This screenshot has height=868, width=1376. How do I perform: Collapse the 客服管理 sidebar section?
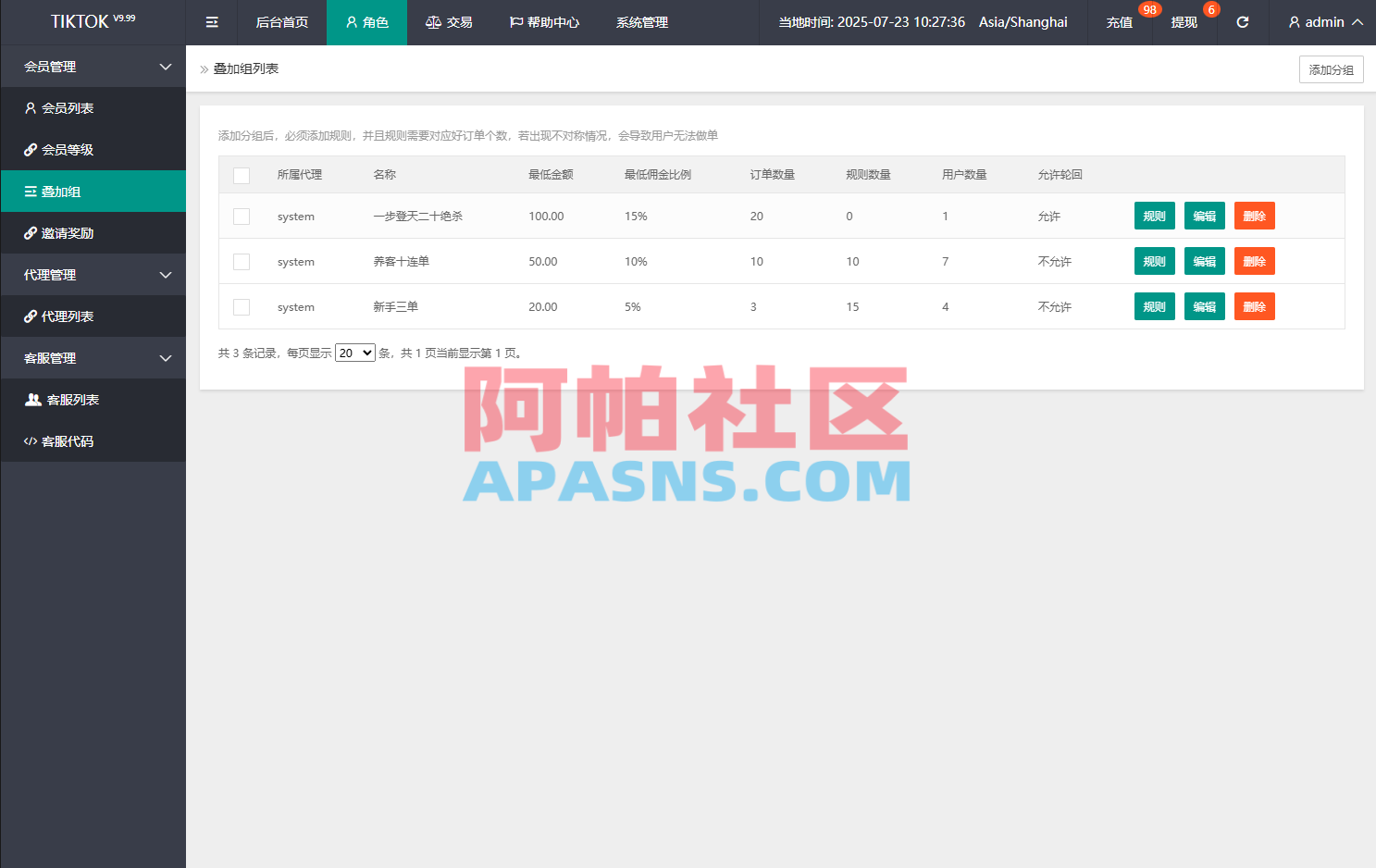tap(93, 358)
